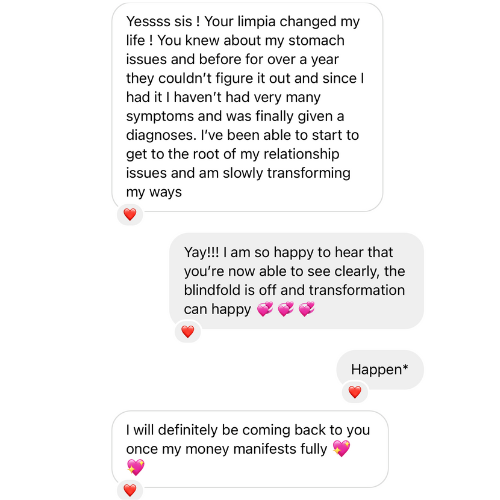Select the 'Happen*' correction message bubble
This screenshot has height=500, width=500.
(x=380, y=370)
